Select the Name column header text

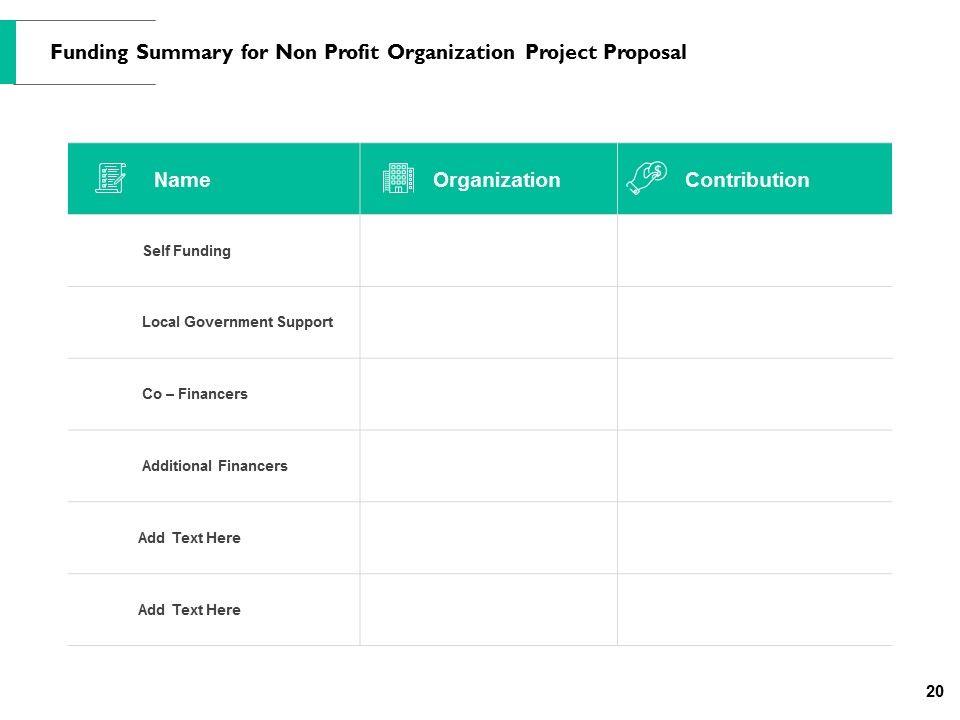click(x=182, y=180)
